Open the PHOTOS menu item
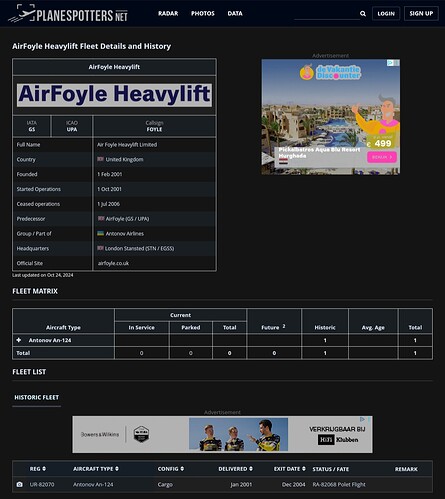This screenshot has height=499, width=445. 203,14
